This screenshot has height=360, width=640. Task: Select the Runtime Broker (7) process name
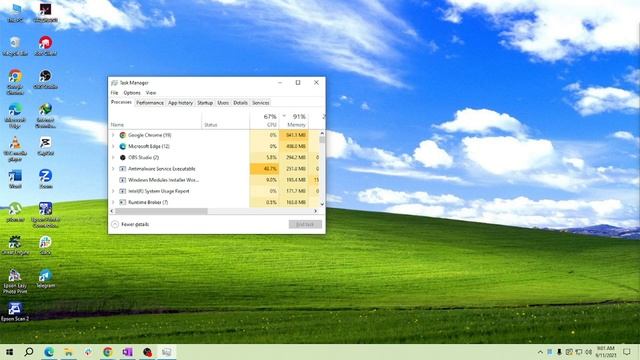point(148,202)
